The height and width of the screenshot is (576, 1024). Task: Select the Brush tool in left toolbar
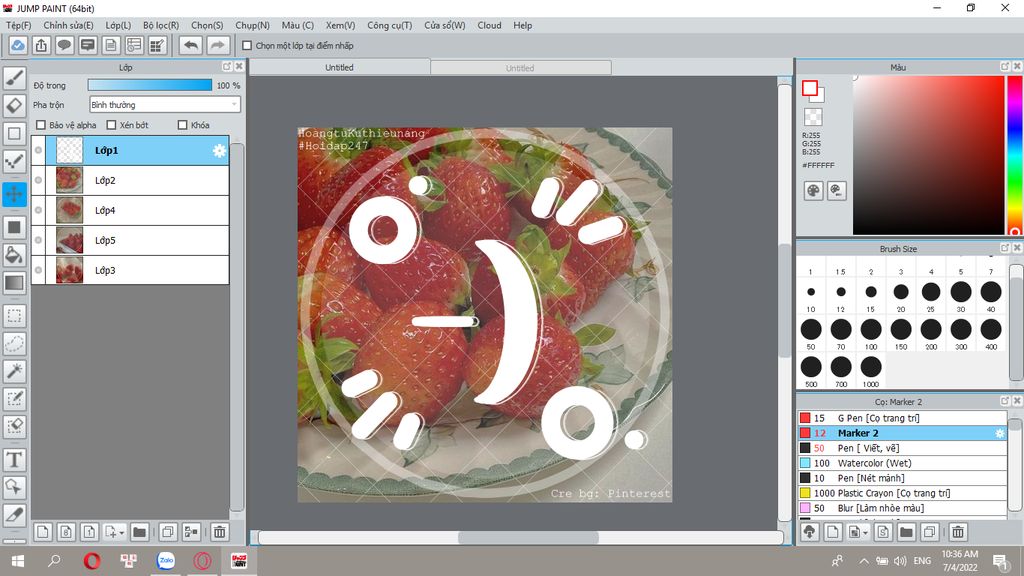pos(14,78)
